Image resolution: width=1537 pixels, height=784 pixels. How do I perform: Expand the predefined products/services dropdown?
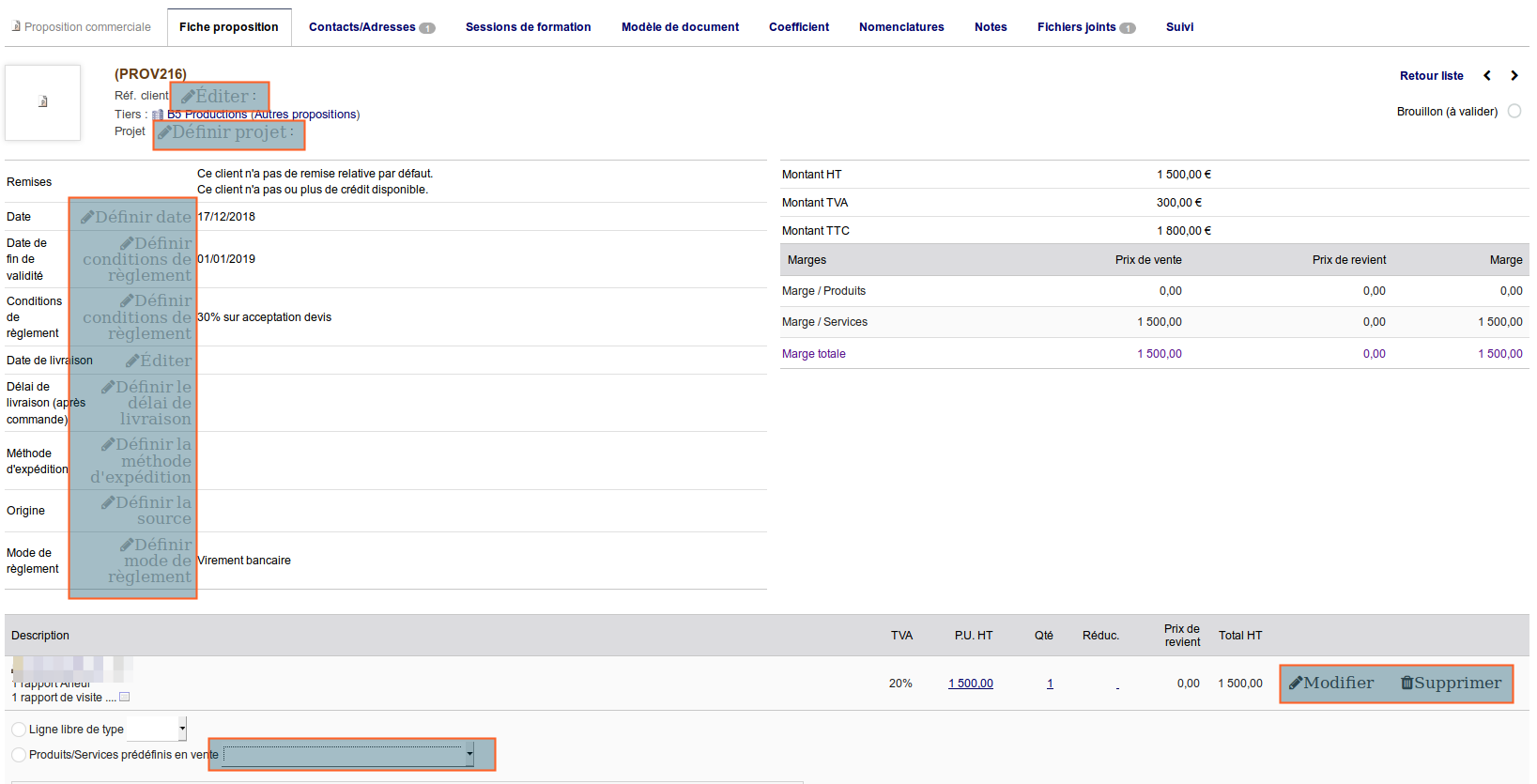(x=348, y=755)
